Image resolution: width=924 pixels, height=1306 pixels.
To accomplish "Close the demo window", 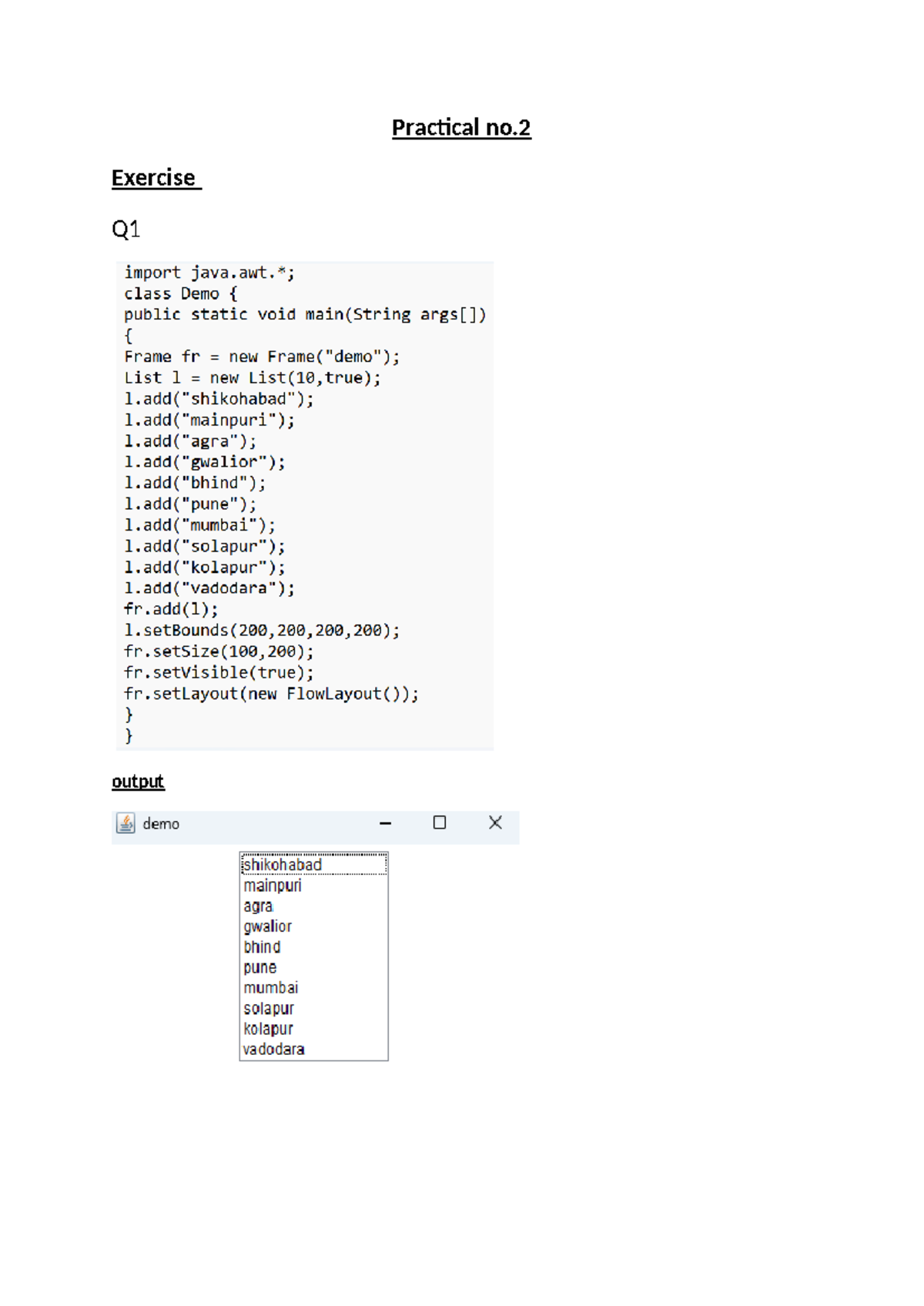I will click(x=495, y=822).
